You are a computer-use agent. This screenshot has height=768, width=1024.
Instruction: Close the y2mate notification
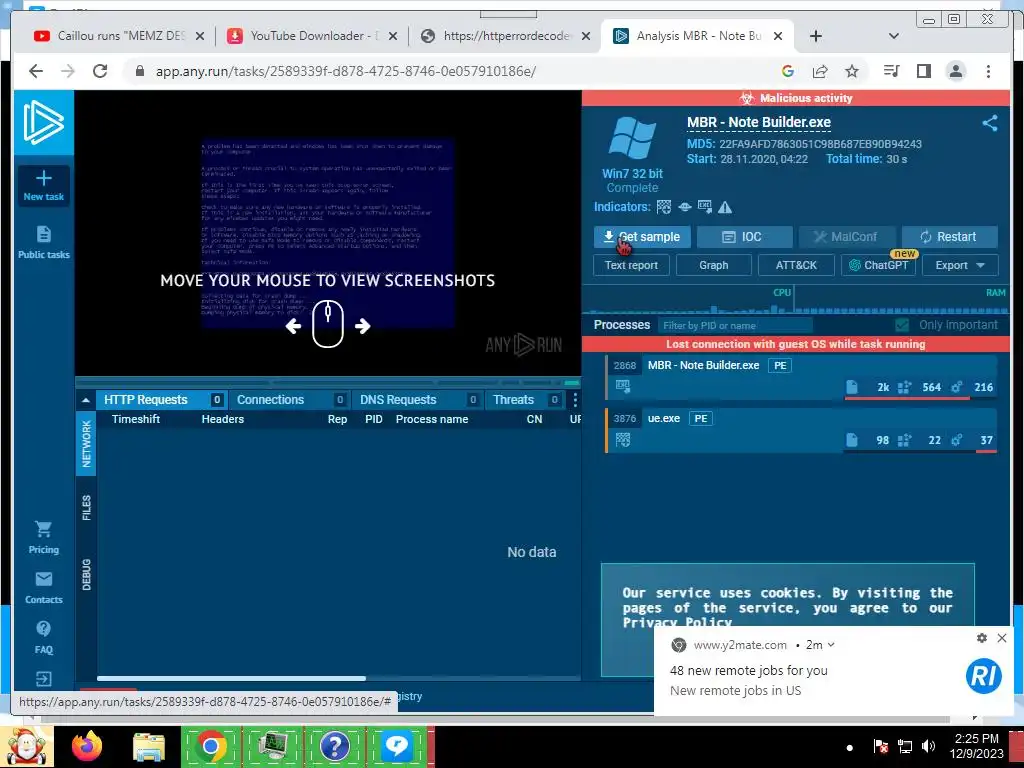[x=1002, y=638]
